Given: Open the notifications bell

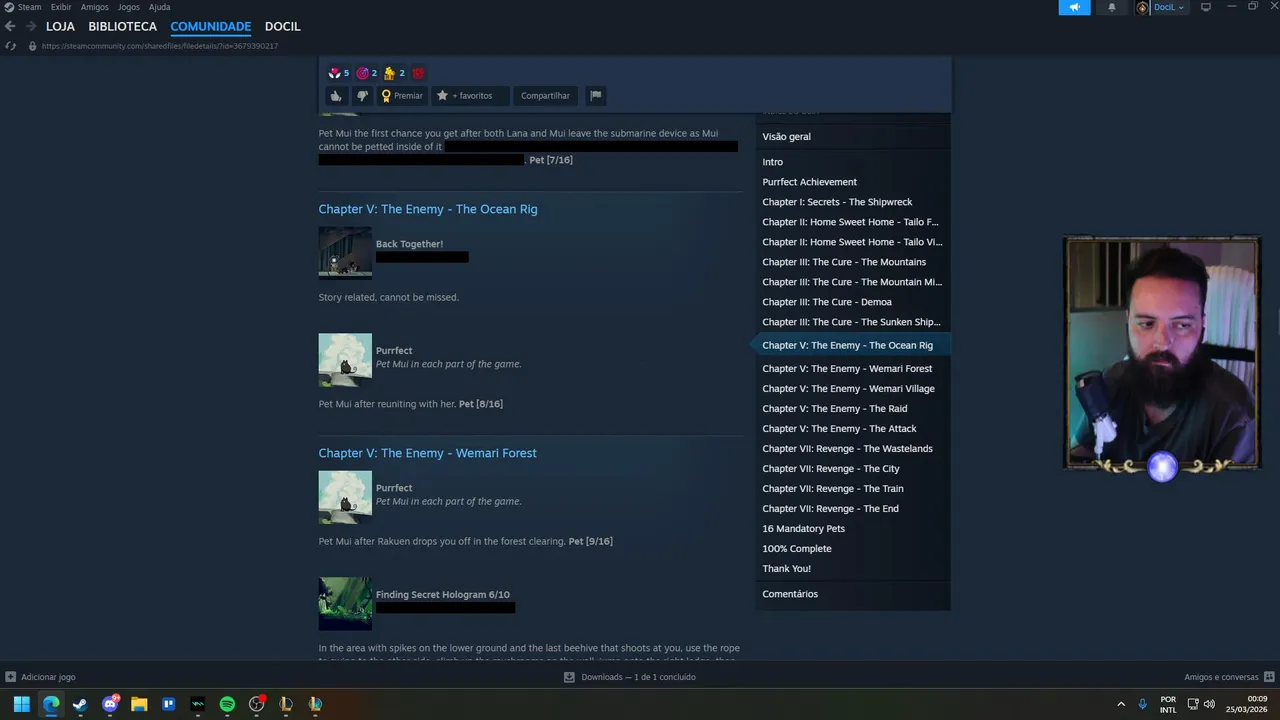Looking at the screenshot, I should pyautogui.click(x=1111, y=7).
